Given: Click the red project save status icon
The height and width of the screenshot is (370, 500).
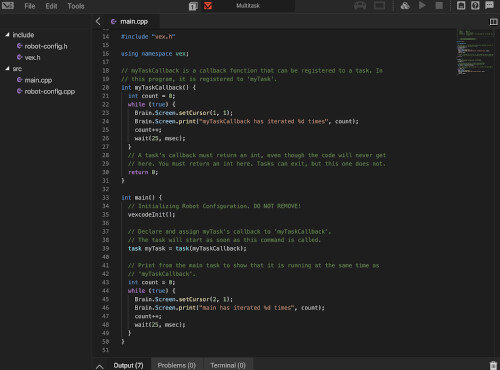Looking at the screenshot, I should click(x=208, y=6).
